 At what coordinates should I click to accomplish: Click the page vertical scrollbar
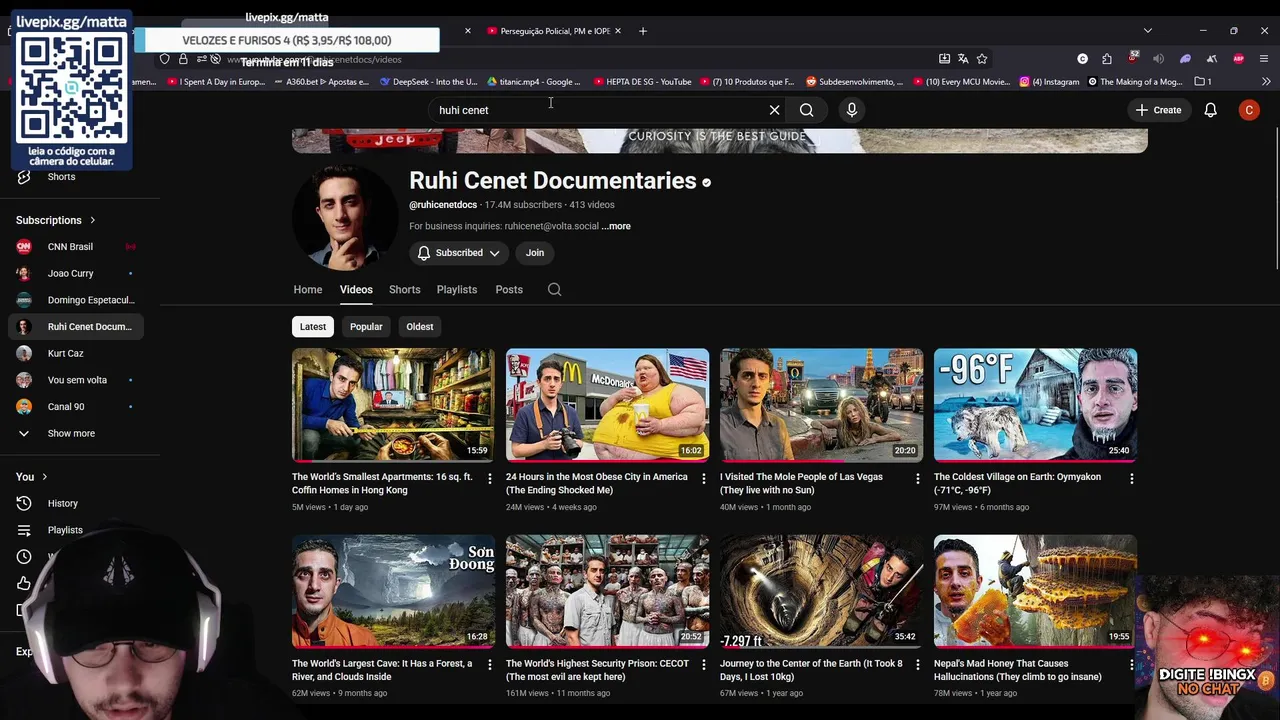pos(1275,200)
